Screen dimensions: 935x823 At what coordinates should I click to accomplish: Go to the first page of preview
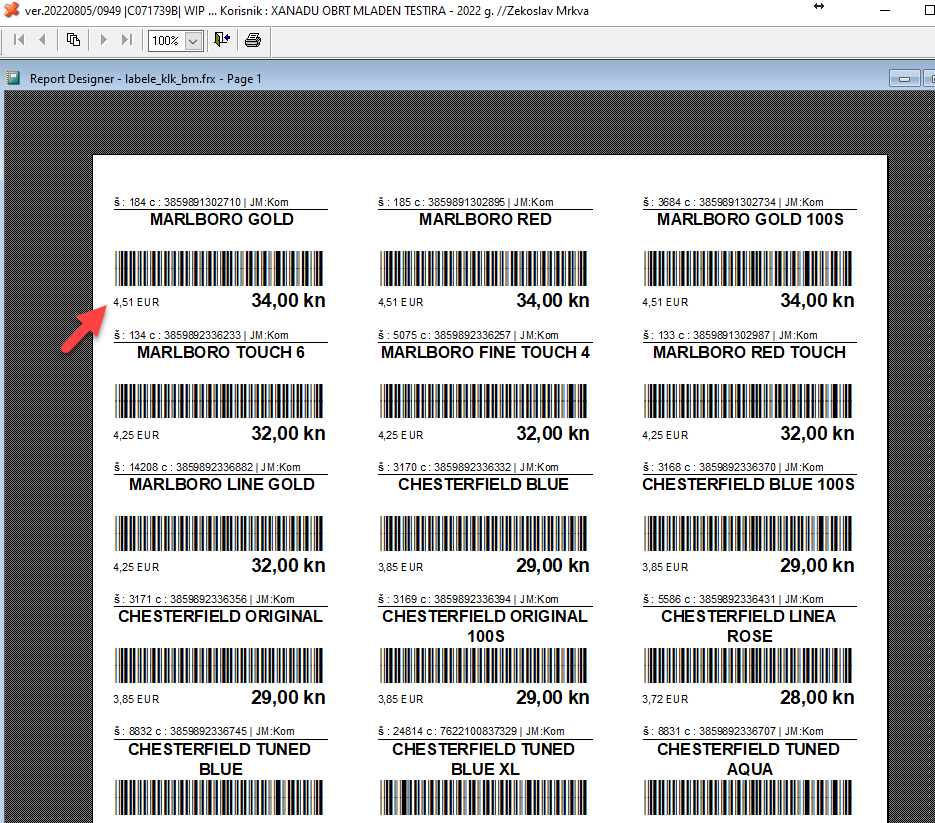19,40
